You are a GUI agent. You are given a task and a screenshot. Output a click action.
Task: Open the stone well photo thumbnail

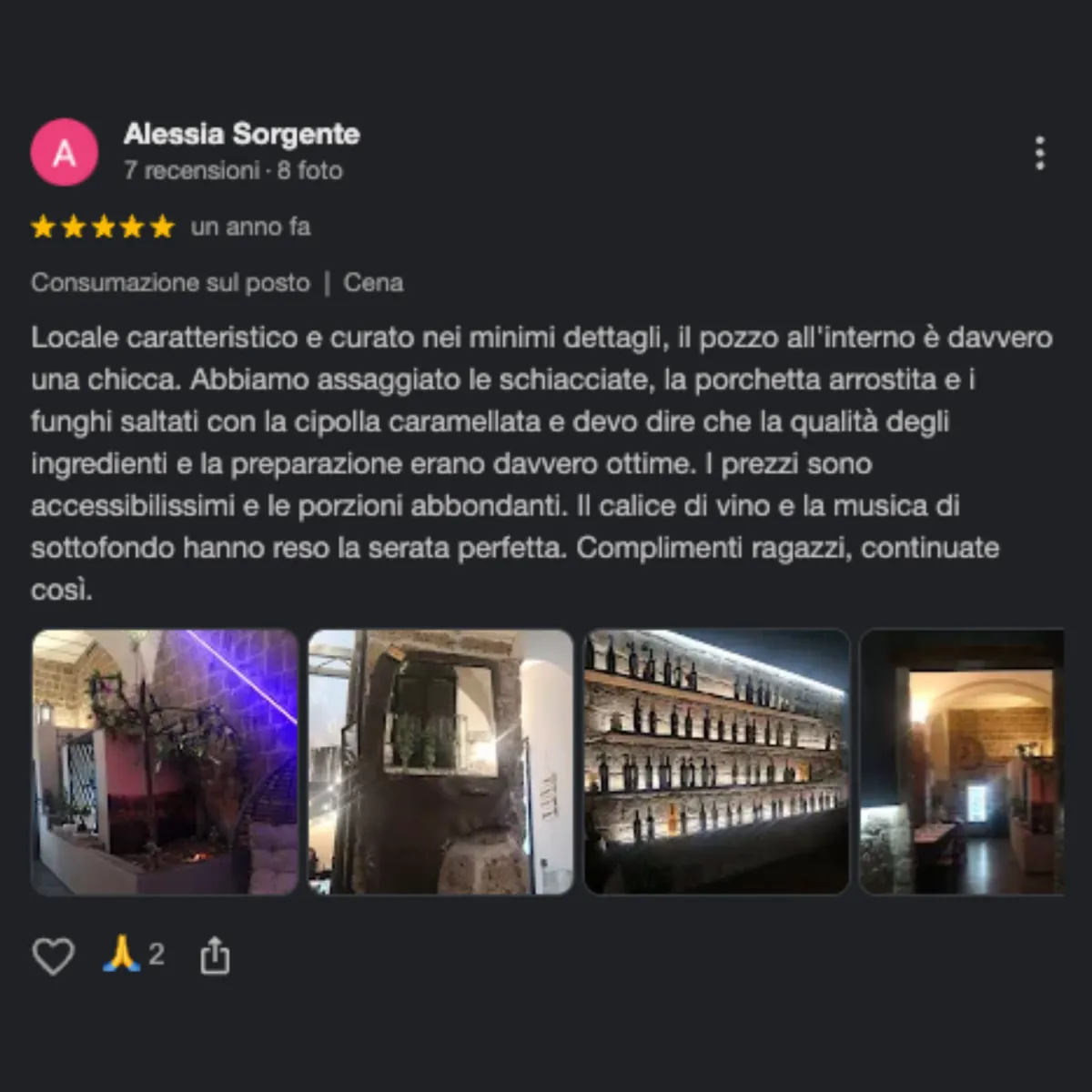pos(440,763)
